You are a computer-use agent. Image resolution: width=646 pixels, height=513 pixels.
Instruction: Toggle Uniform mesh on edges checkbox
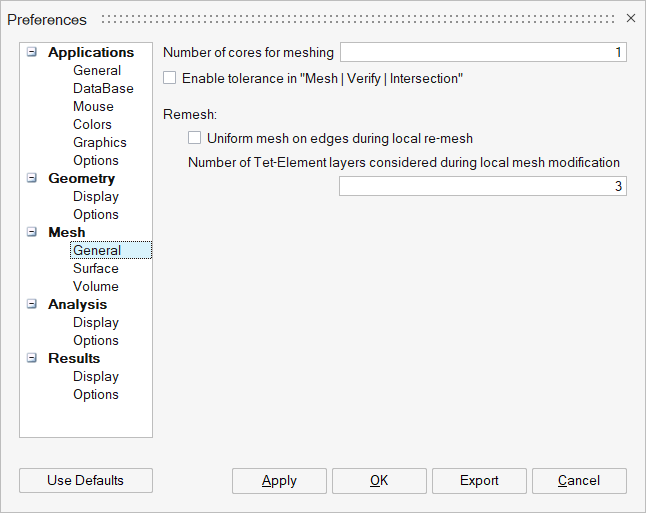[x=195, y=138]
